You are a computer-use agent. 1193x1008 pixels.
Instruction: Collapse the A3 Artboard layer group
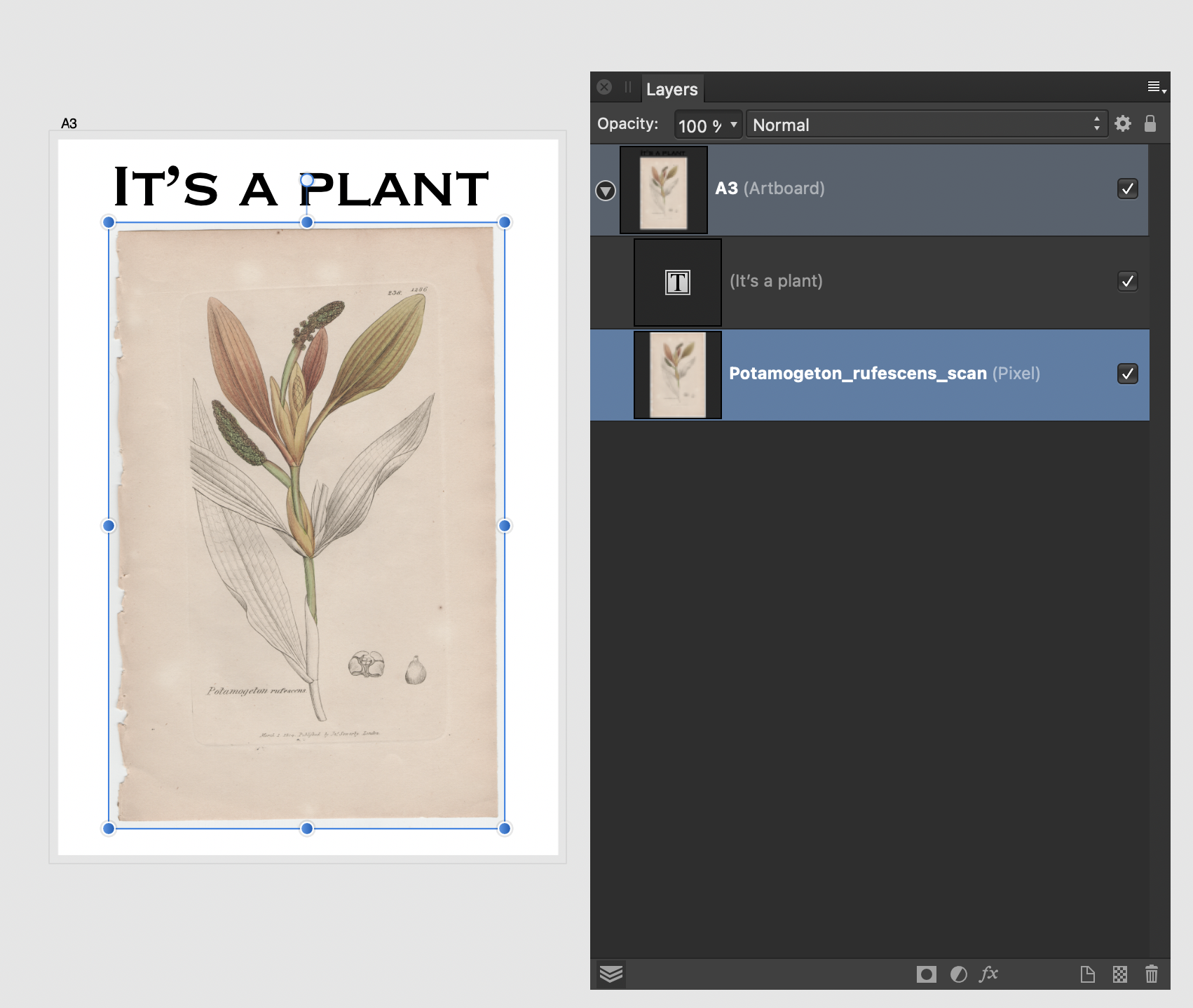pos(606,191)
